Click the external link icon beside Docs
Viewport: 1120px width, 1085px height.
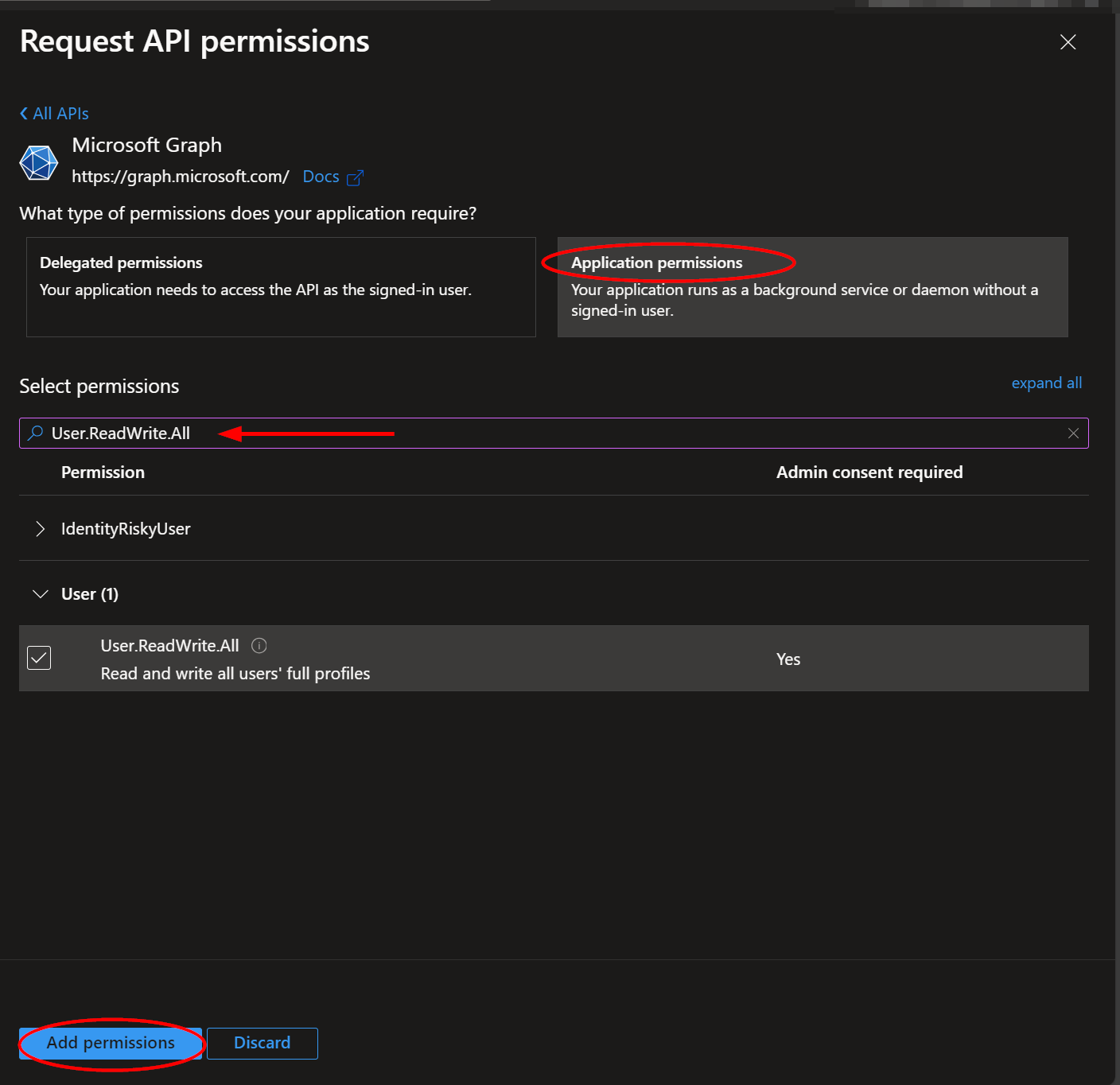(x=355, y=177)
